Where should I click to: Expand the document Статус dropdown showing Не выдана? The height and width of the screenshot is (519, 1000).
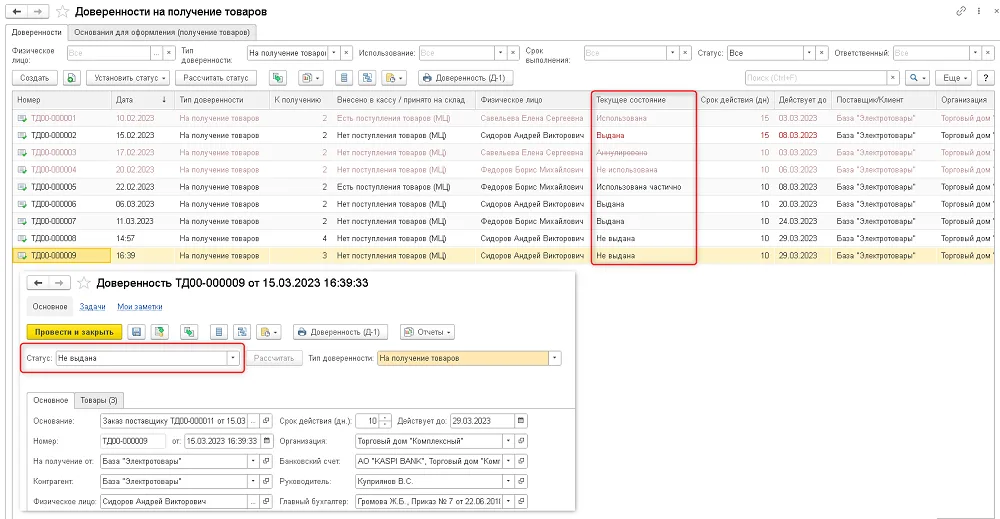coord(233,358)
